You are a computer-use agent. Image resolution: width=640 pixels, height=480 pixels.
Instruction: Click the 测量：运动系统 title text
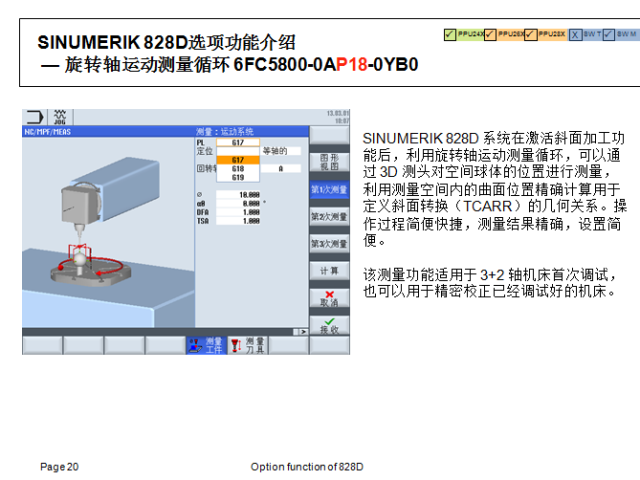[225, 131]
